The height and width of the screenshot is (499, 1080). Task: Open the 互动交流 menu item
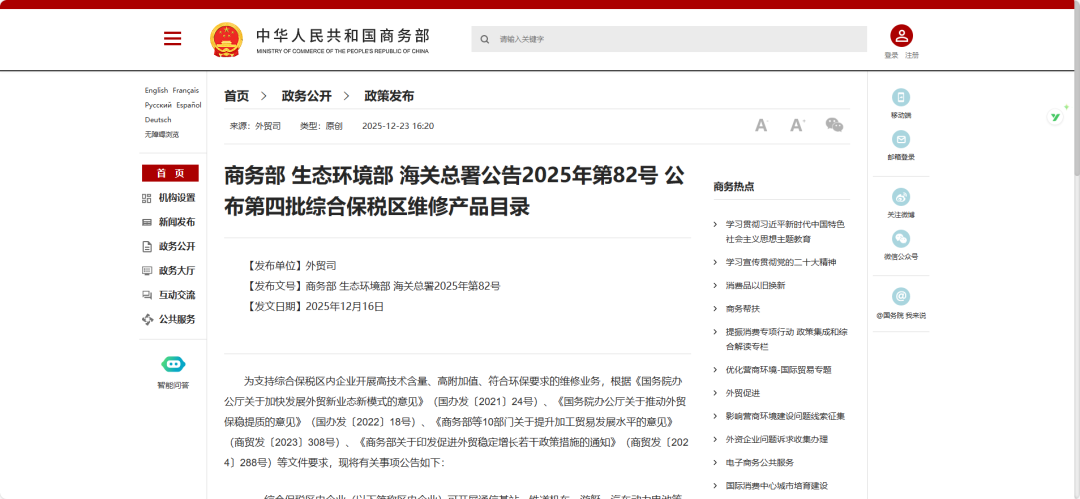[177, 295]
